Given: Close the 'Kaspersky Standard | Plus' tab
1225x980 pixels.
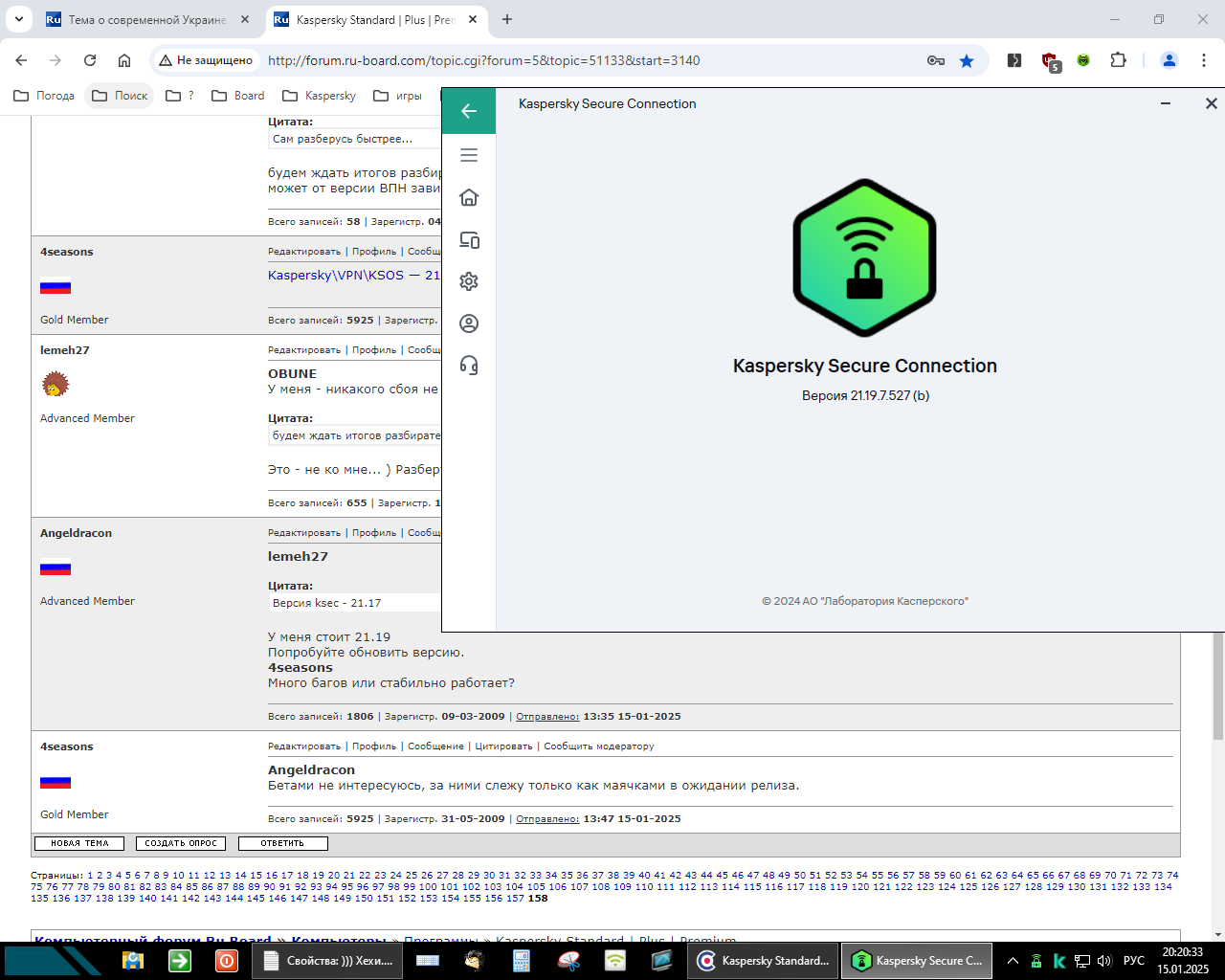Looking at the screenshot, I should coord(473,19).
